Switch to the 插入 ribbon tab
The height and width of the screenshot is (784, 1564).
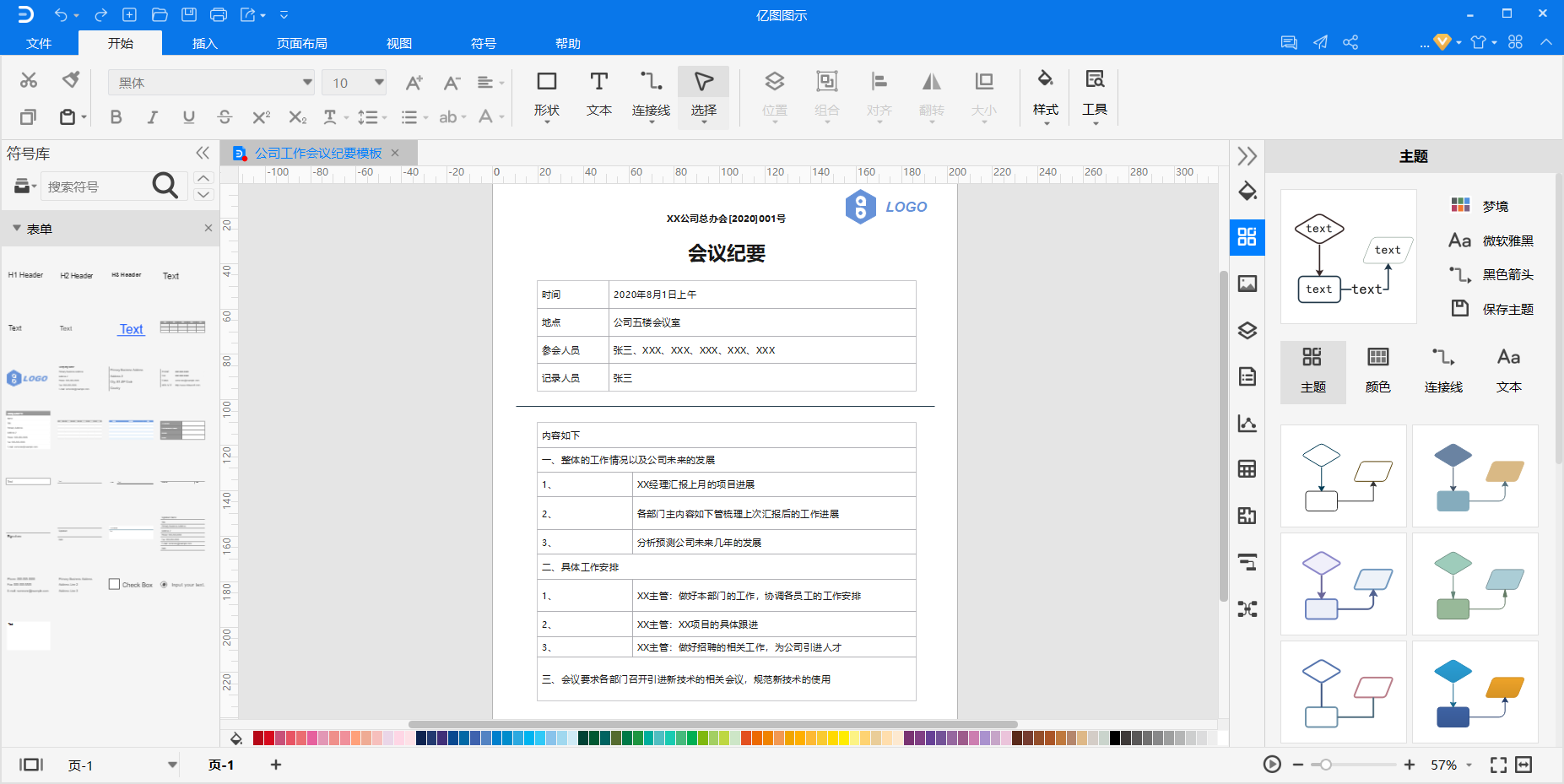[x=205, y=43]
